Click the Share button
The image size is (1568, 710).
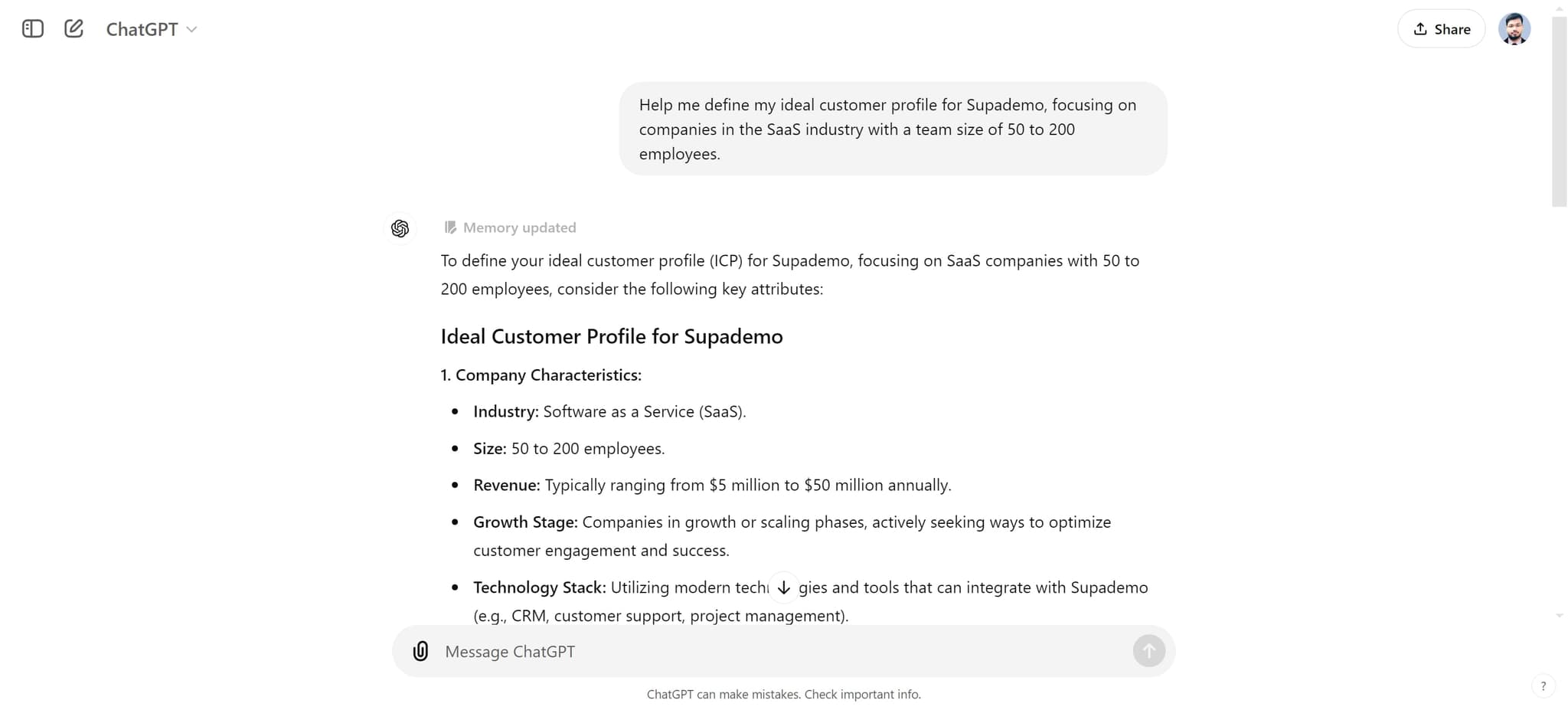tap(1440, 28)
